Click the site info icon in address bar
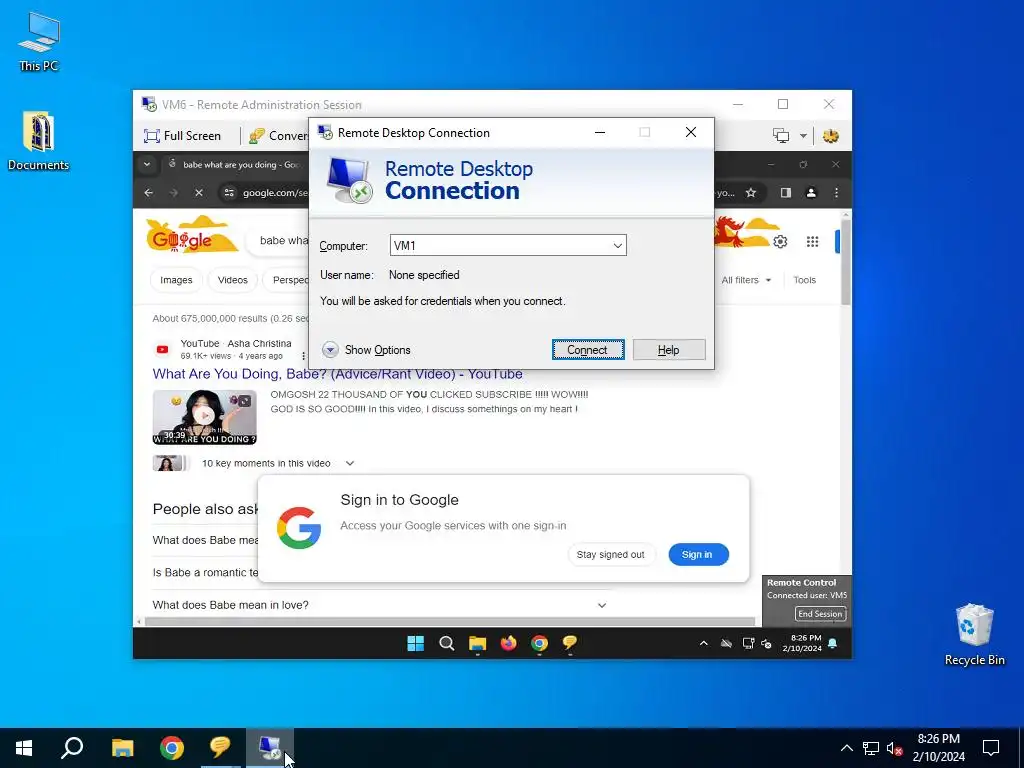This screenshot has height=768, width=1024. (229, 193)
